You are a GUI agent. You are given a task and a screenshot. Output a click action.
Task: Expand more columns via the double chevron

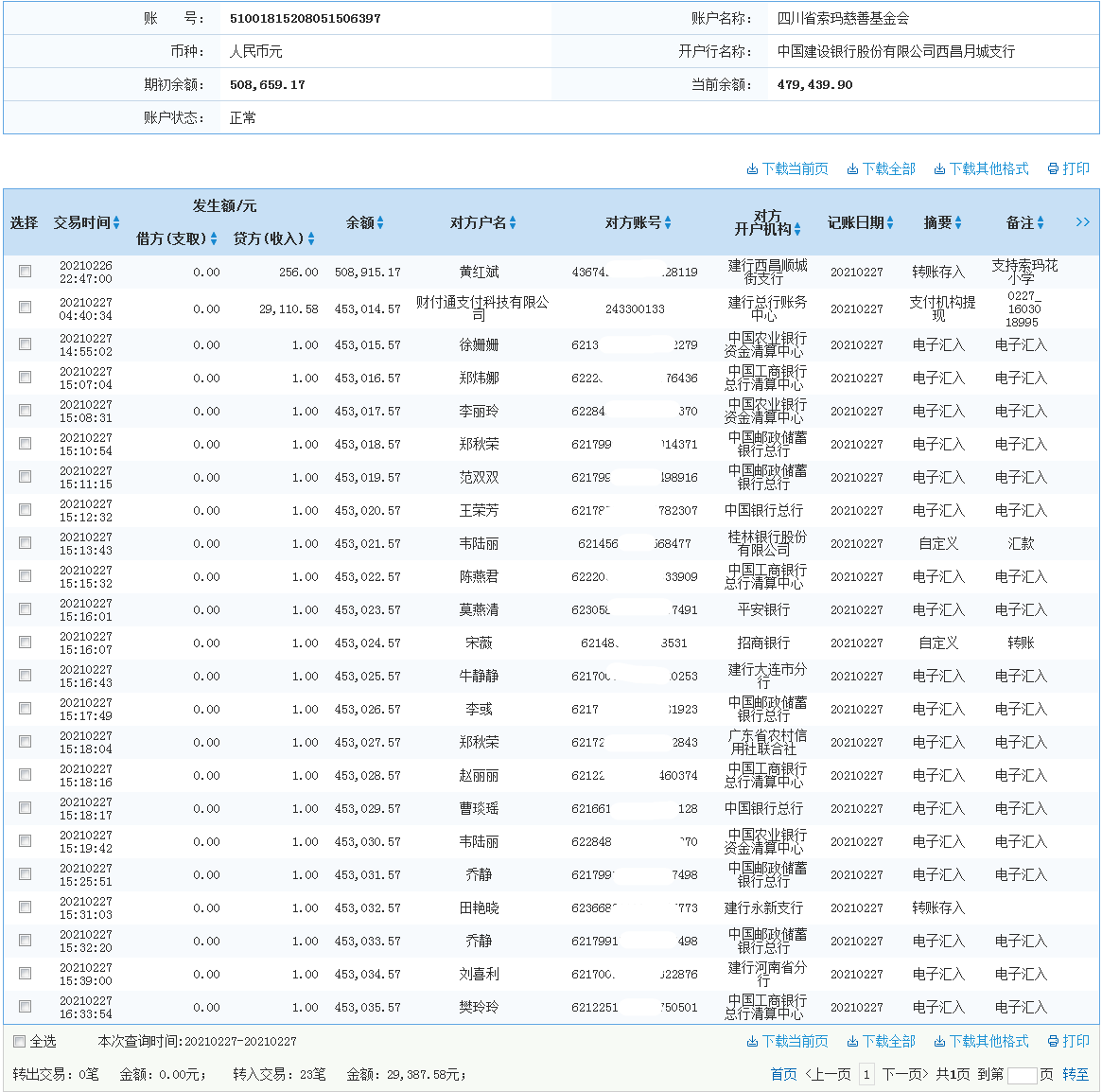[1082, 221]
